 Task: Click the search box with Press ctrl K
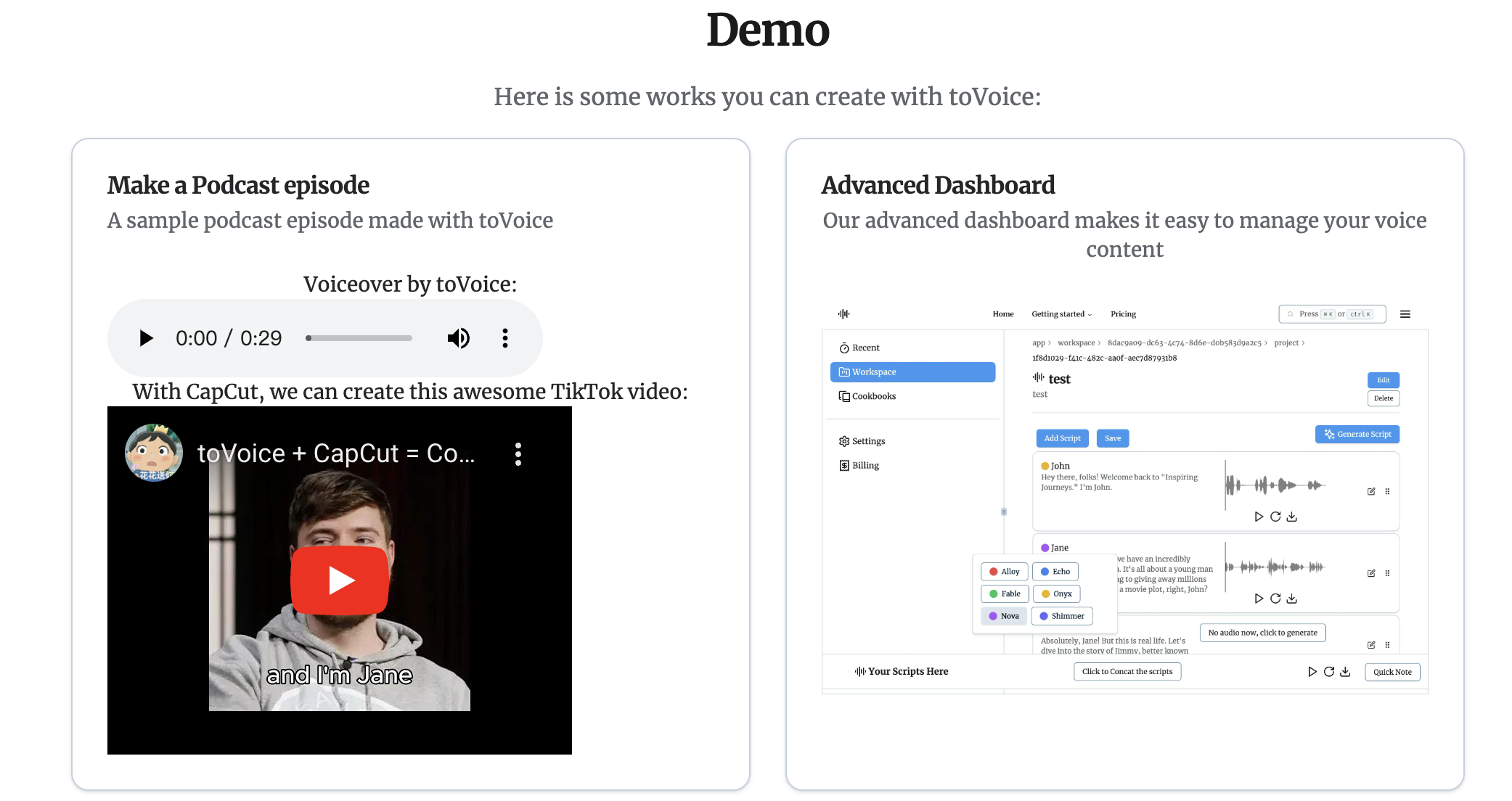pos(1332,314)
